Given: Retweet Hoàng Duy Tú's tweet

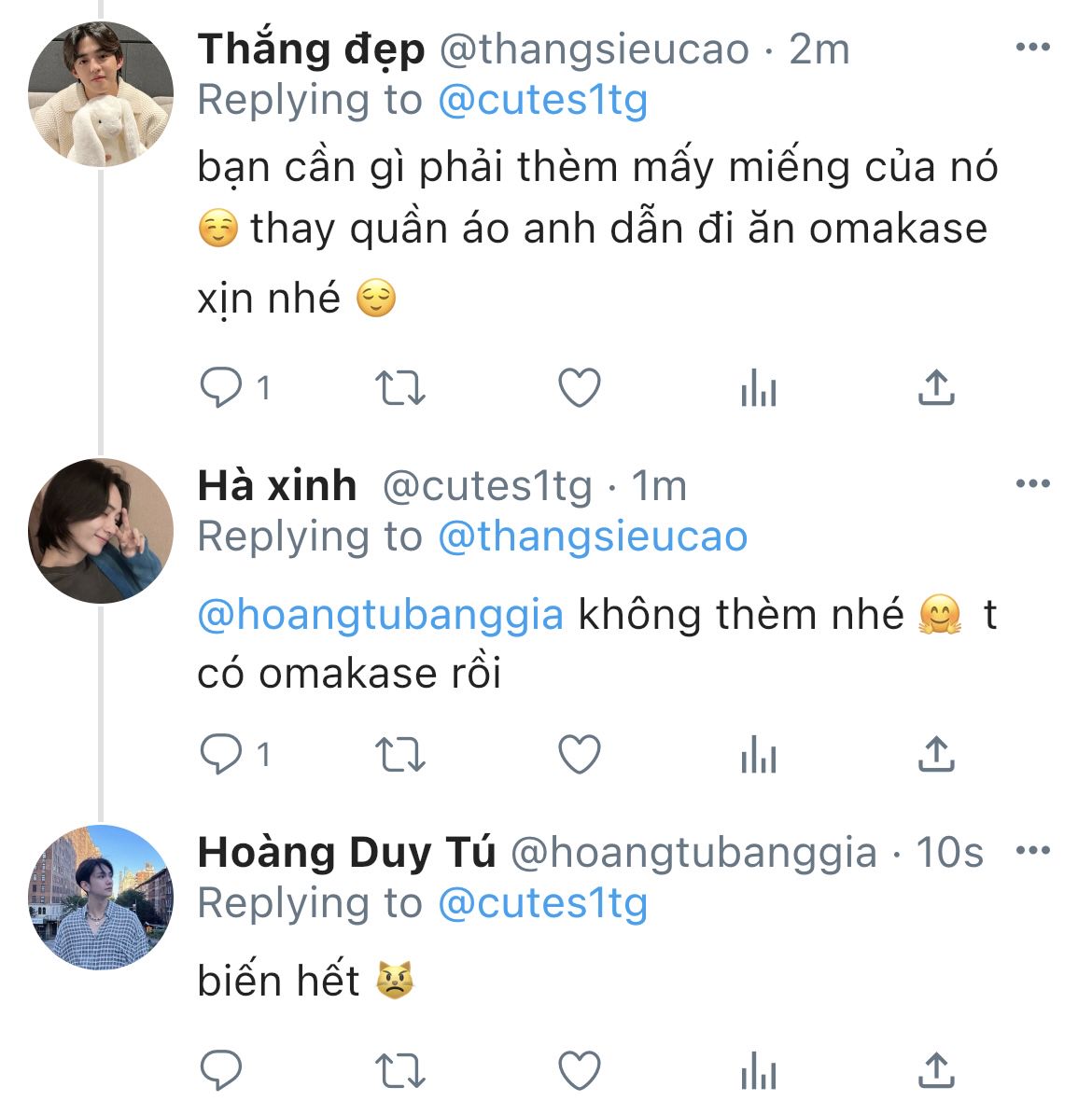Looking at the screenshot, I should [x=399, y=1069].
